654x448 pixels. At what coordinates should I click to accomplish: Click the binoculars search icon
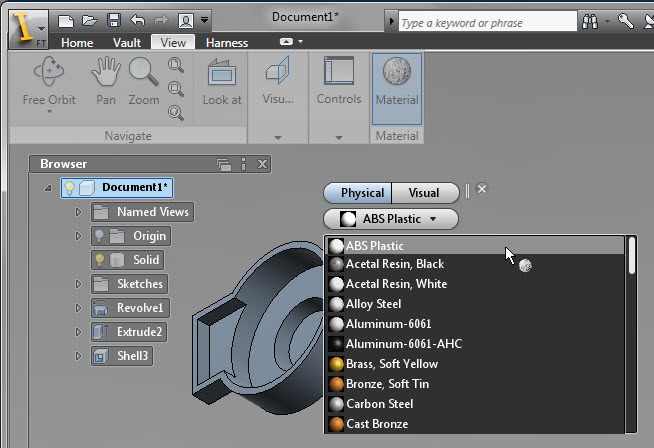[590, 21]
